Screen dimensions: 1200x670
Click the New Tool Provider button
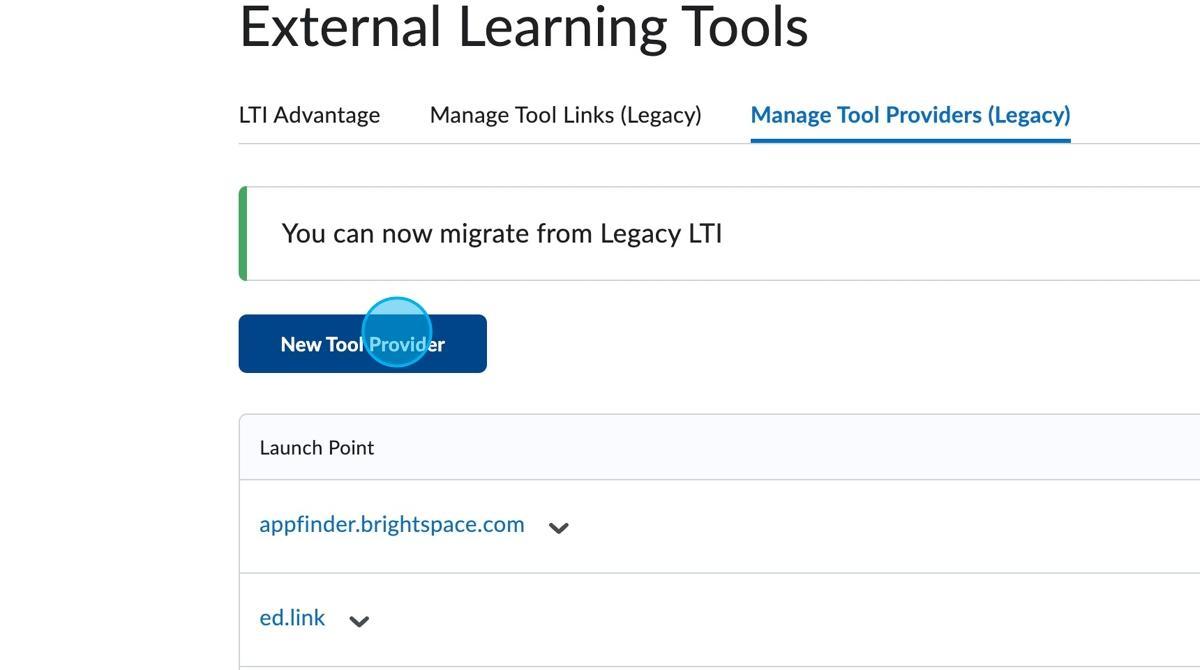tap(362, 344)
